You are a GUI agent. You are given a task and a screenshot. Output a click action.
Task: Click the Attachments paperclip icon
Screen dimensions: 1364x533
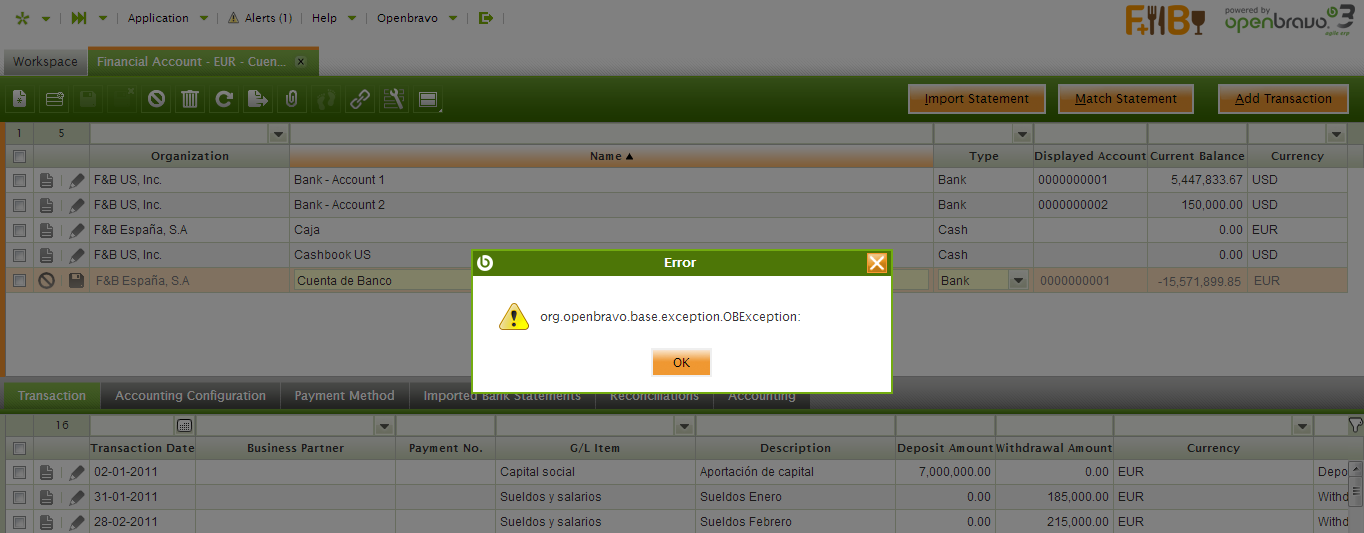pos(292,99)
